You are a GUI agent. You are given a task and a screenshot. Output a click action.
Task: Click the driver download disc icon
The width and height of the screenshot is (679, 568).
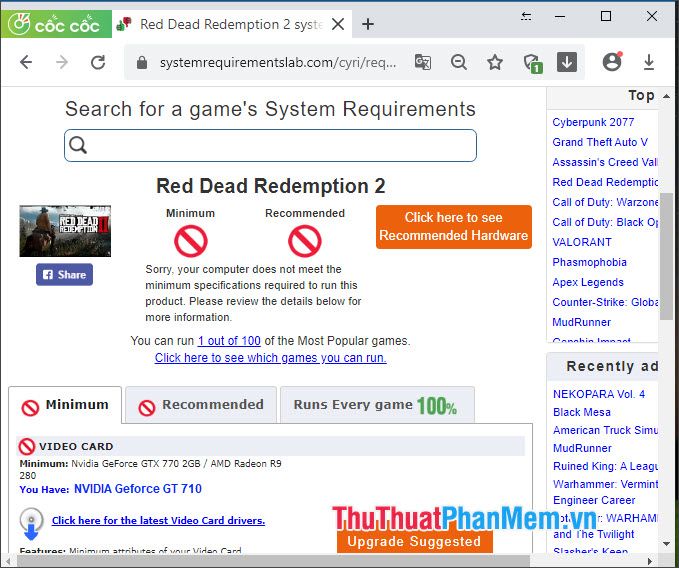coord(31,524)
